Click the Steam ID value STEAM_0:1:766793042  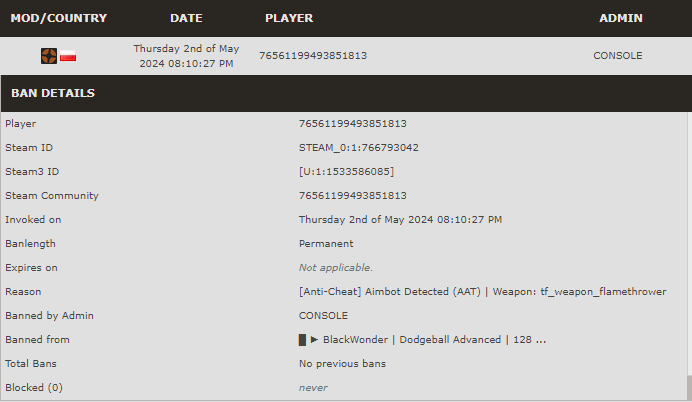pyautogui.click(x=358, y=147)
